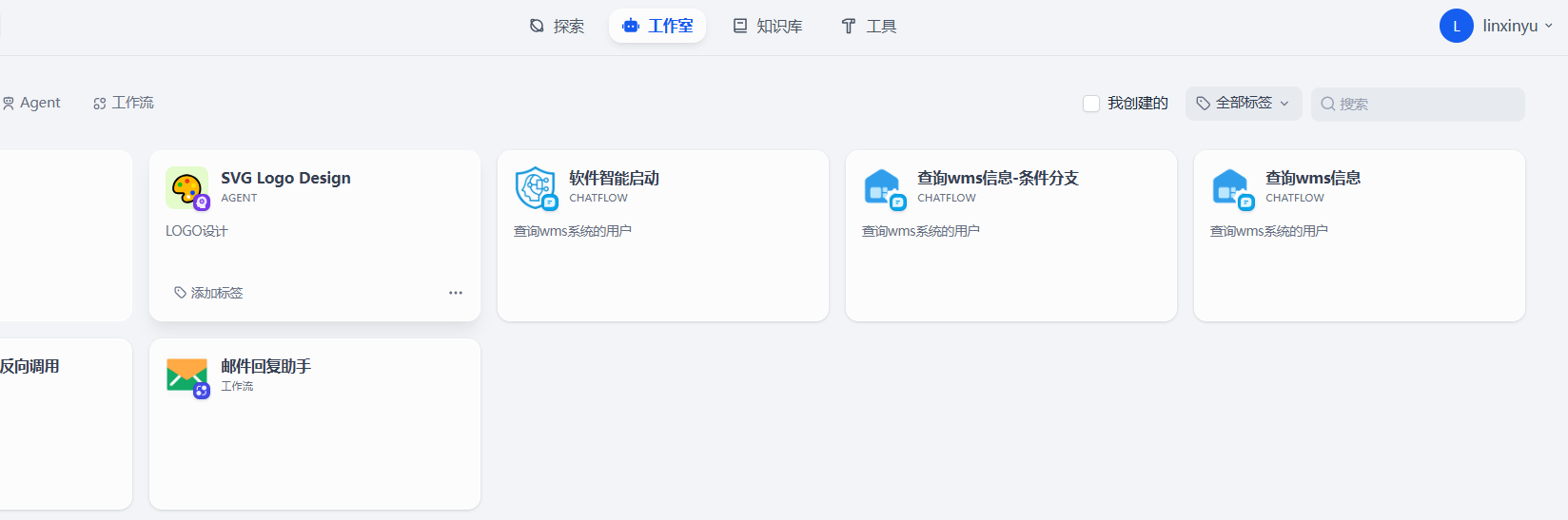Click the shield brain icon of 软件智能启动
This screenshot has height=520, width=1568.
coord(536,188)
